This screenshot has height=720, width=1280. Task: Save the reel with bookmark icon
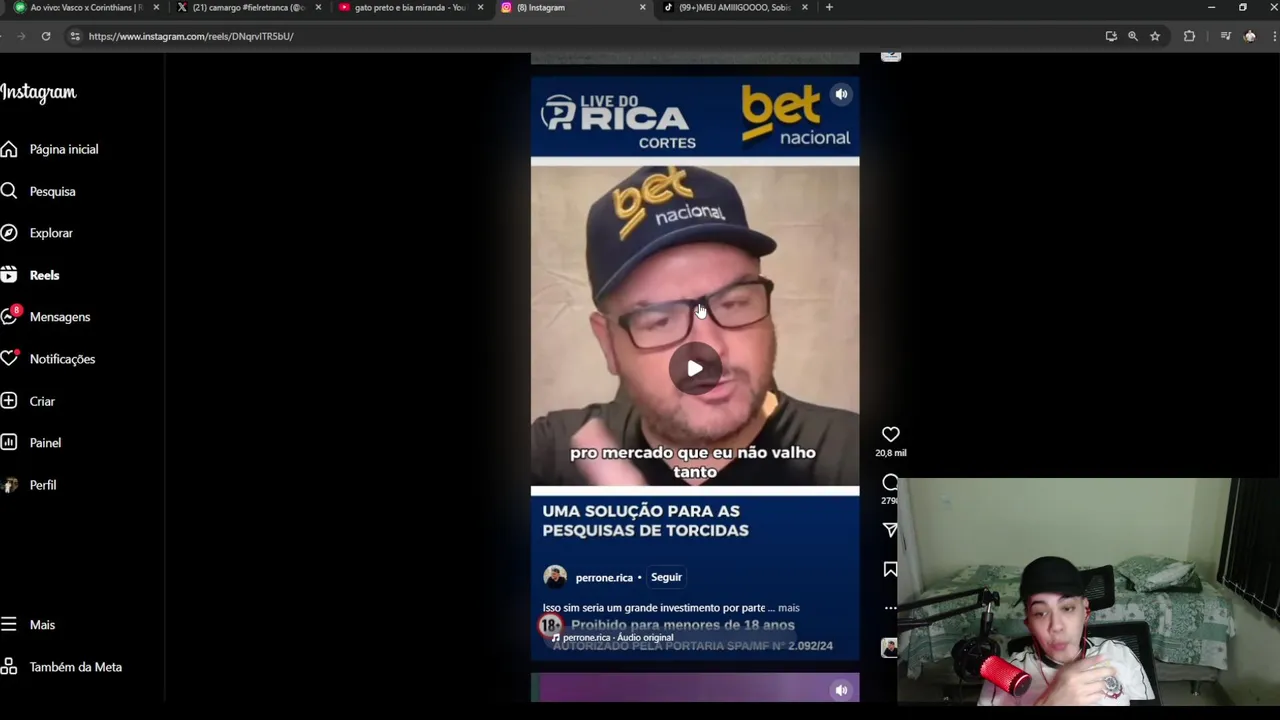(x=890, y=569)
